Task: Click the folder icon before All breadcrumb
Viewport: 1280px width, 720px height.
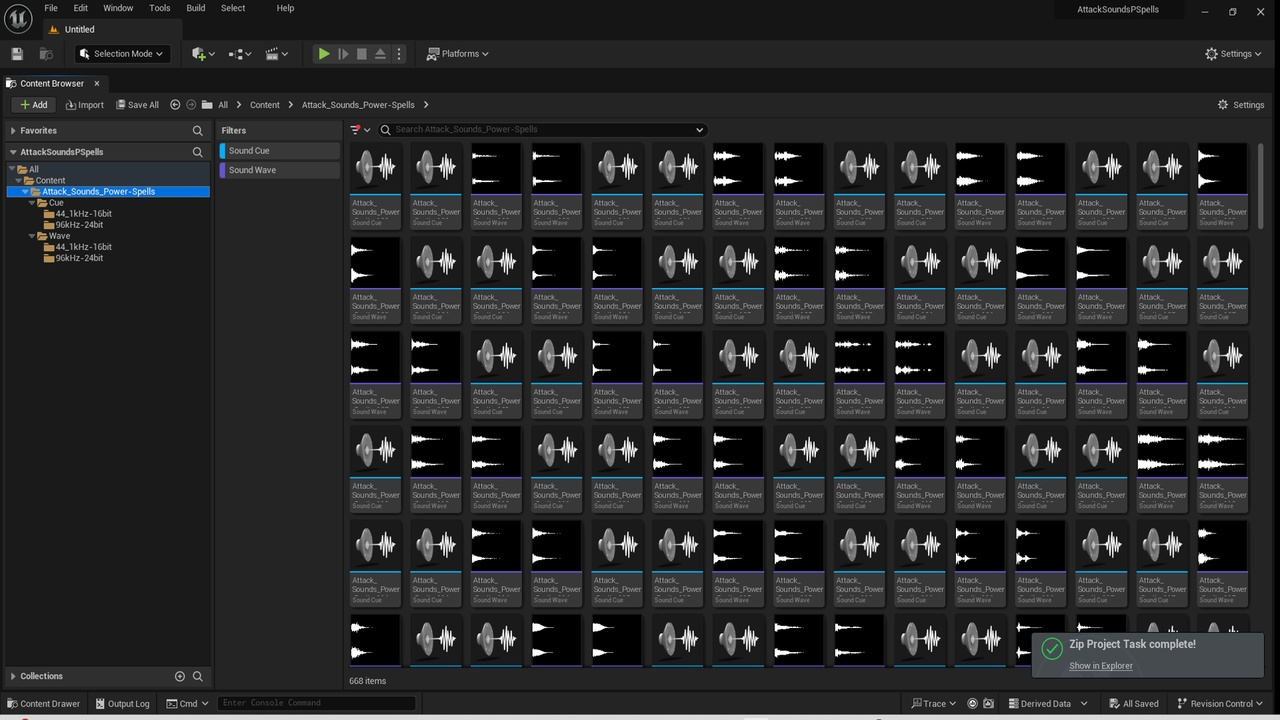Action: pyautogui.click(x=207, y=105)
